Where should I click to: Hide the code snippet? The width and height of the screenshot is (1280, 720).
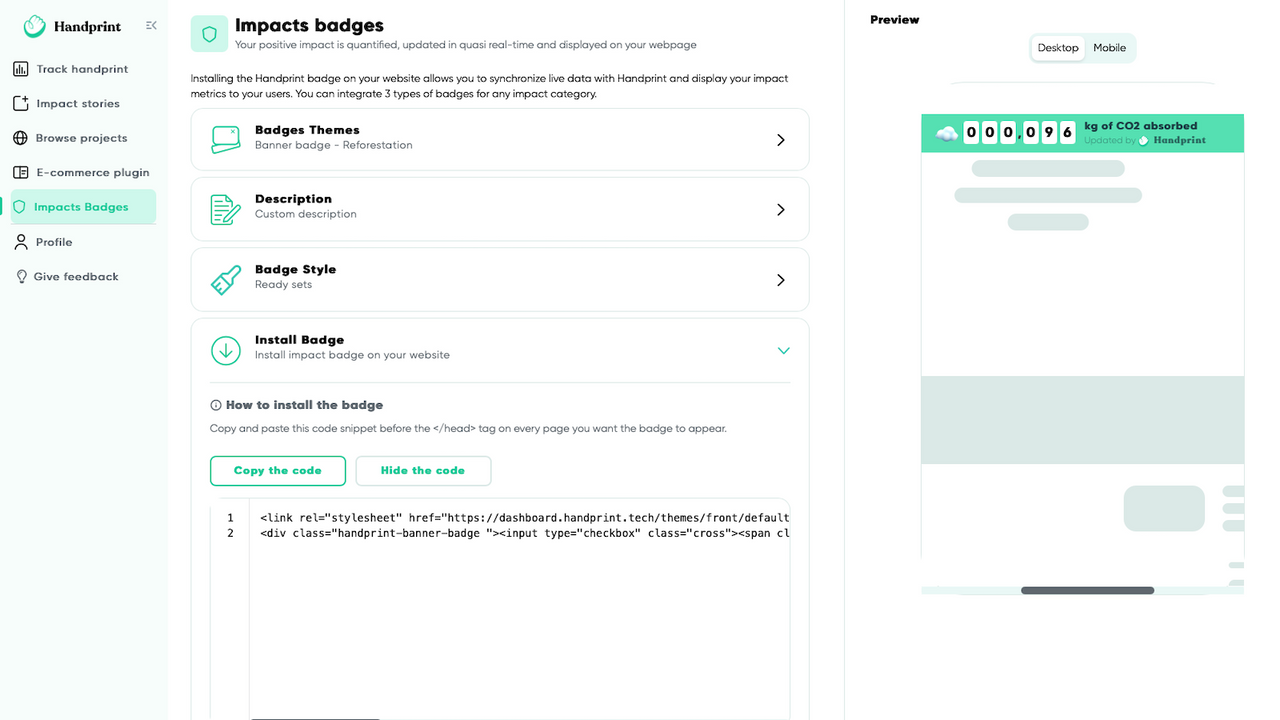pyautogui.click(x=423, y=470)
